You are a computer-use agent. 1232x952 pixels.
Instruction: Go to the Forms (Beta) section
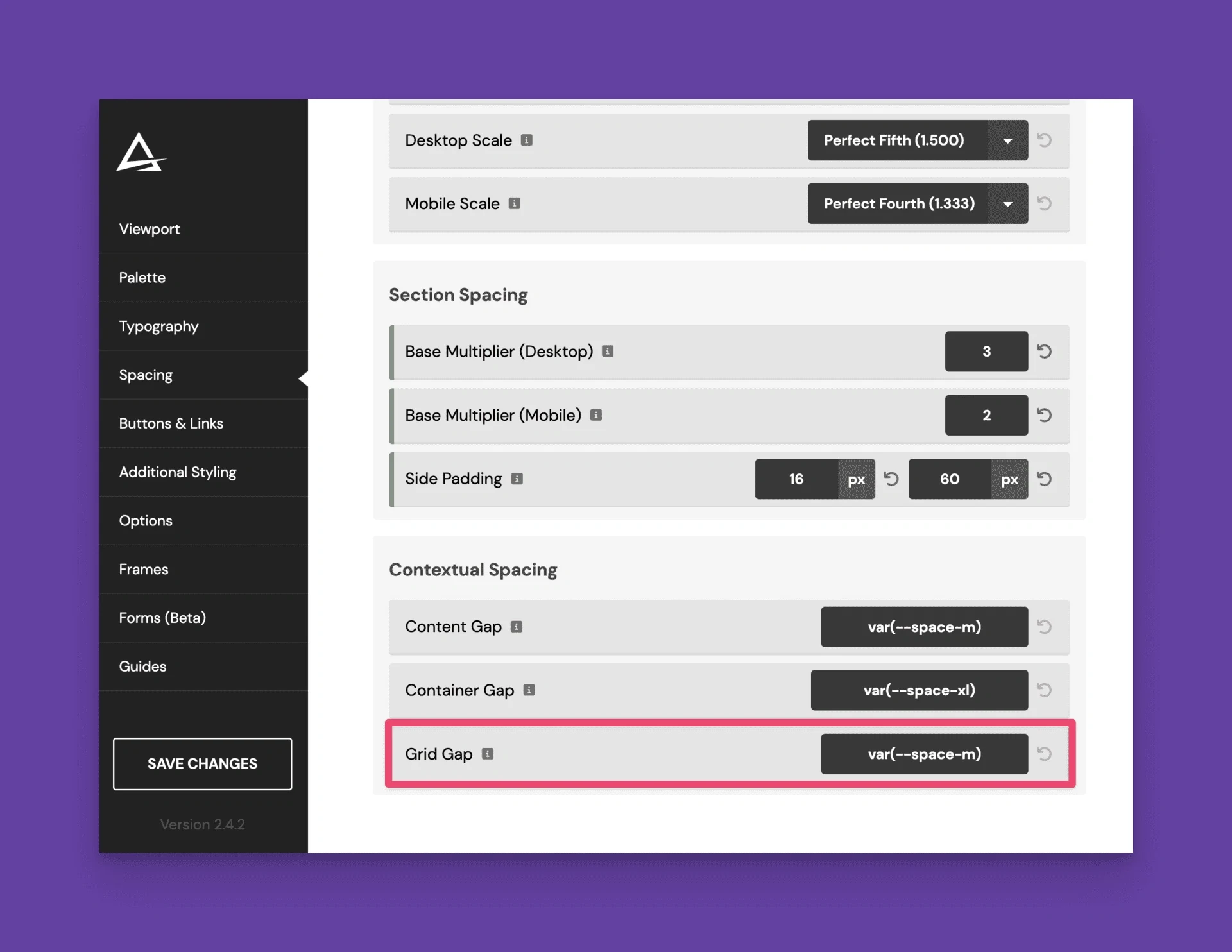coord(162,618)
